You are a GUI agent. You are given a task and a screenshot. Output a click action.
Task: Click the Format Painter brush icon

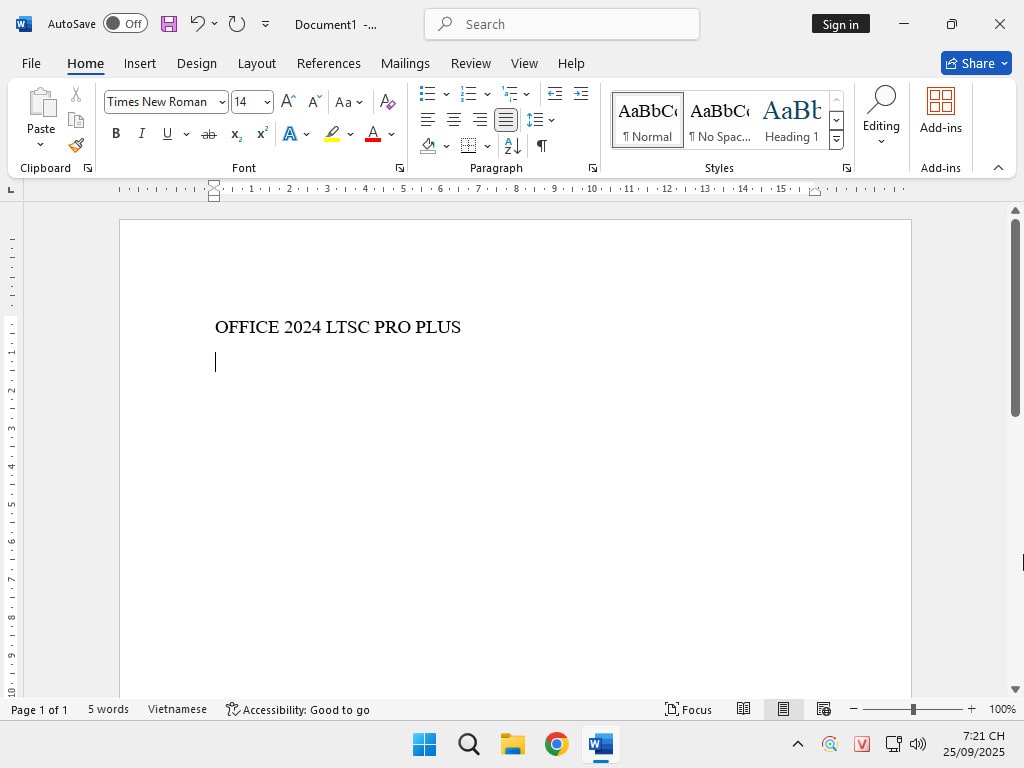click(76, 145)
